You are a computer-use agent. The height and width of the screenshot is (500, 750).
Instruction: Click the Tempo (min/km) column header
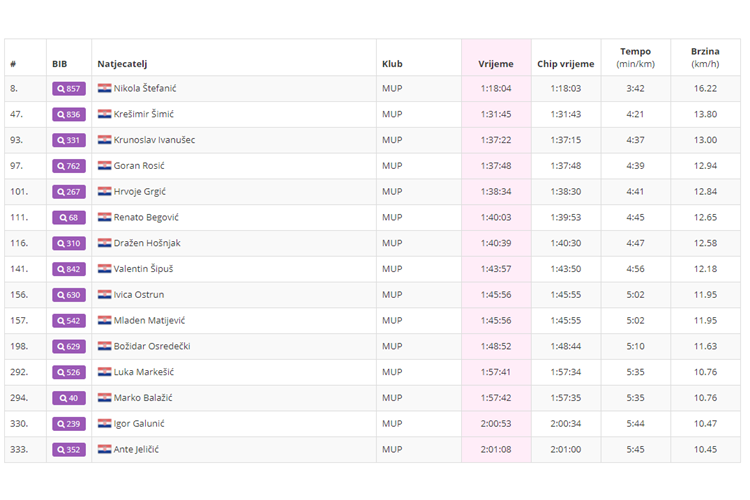[x=635, y=58]
